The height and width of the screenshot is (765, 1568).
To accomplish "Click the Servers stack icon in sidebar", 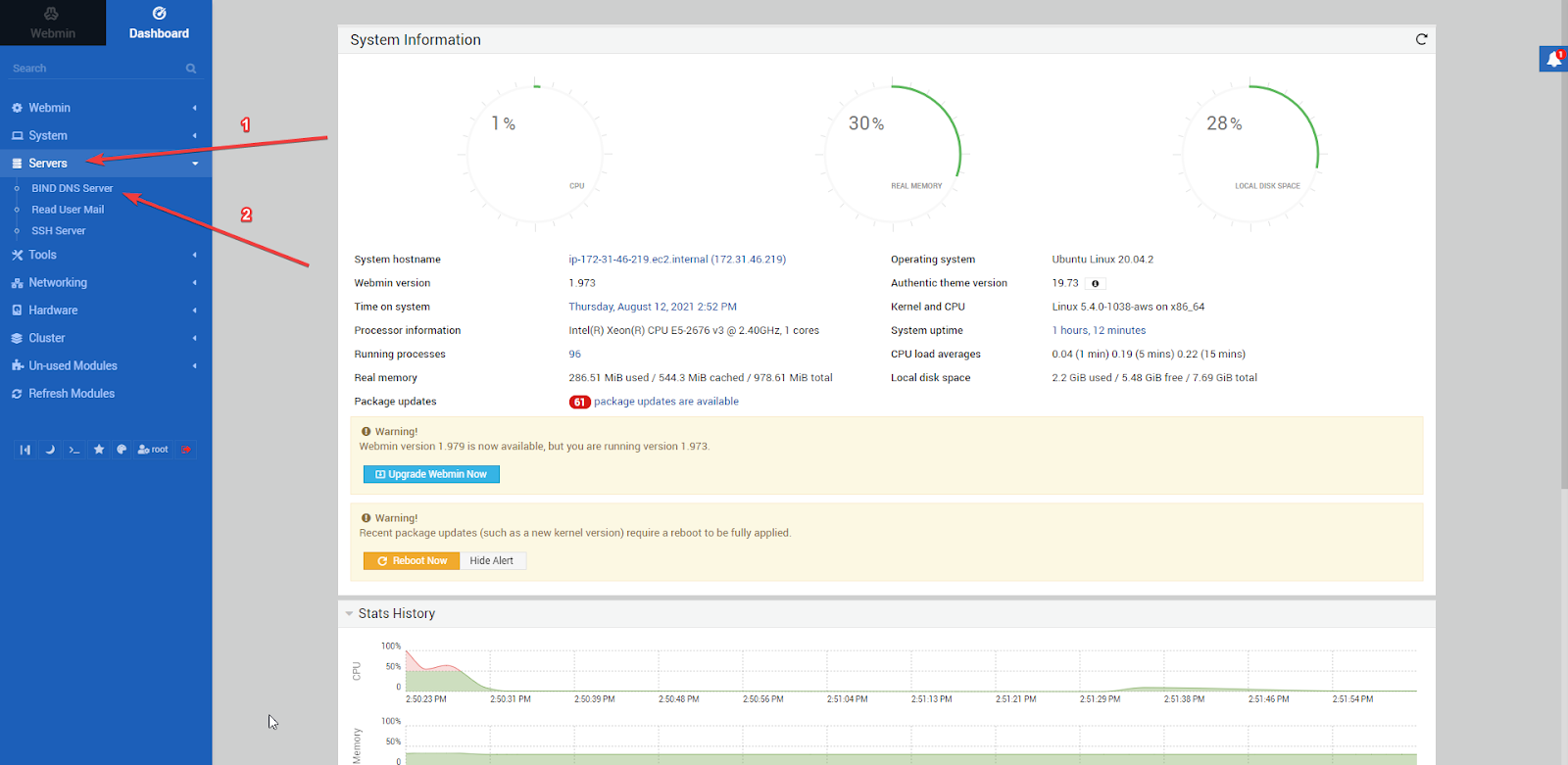I will [17, 164].
